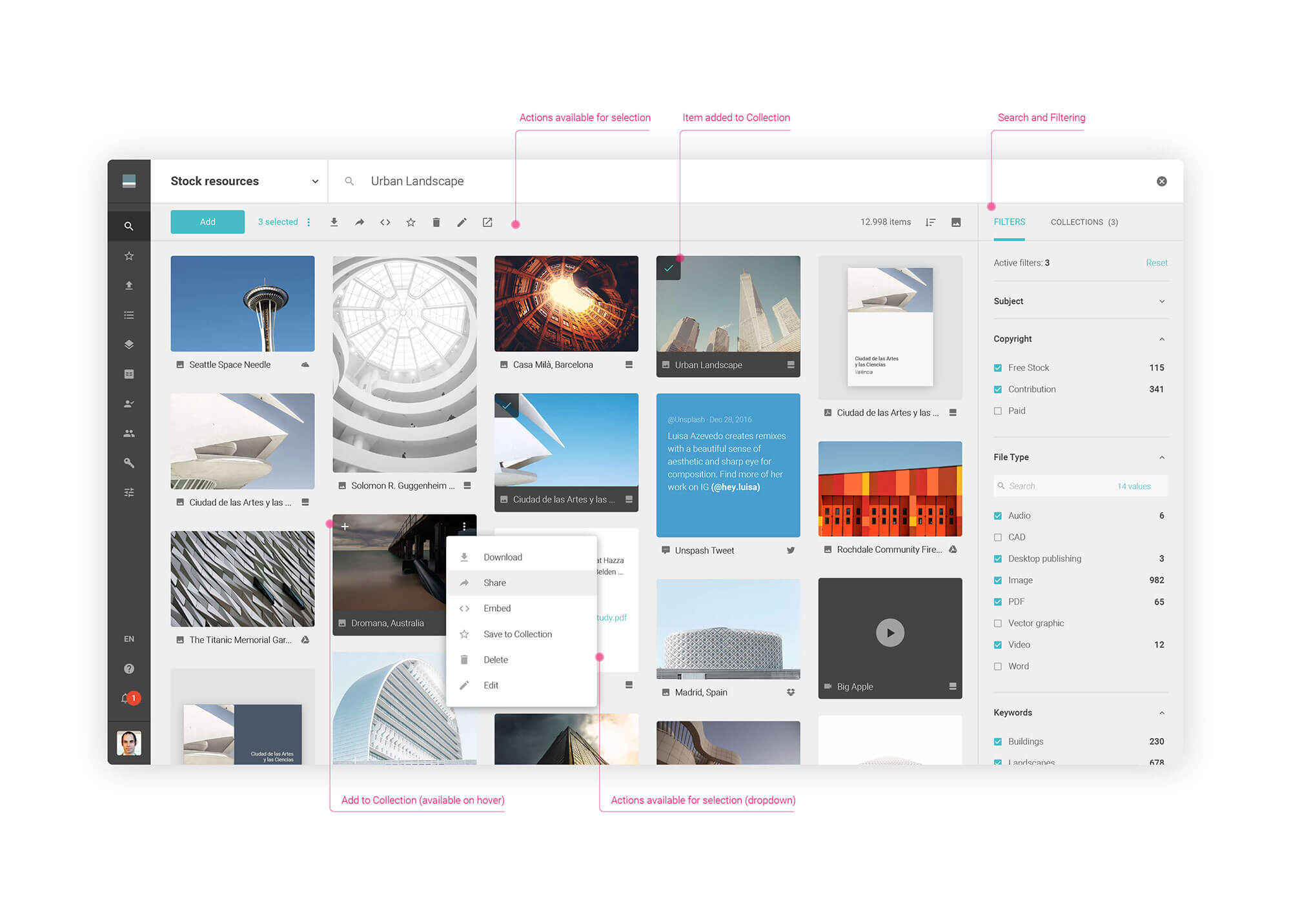Click the star icon in selection toolbar

pyautogui.click(x=411, y=222)
